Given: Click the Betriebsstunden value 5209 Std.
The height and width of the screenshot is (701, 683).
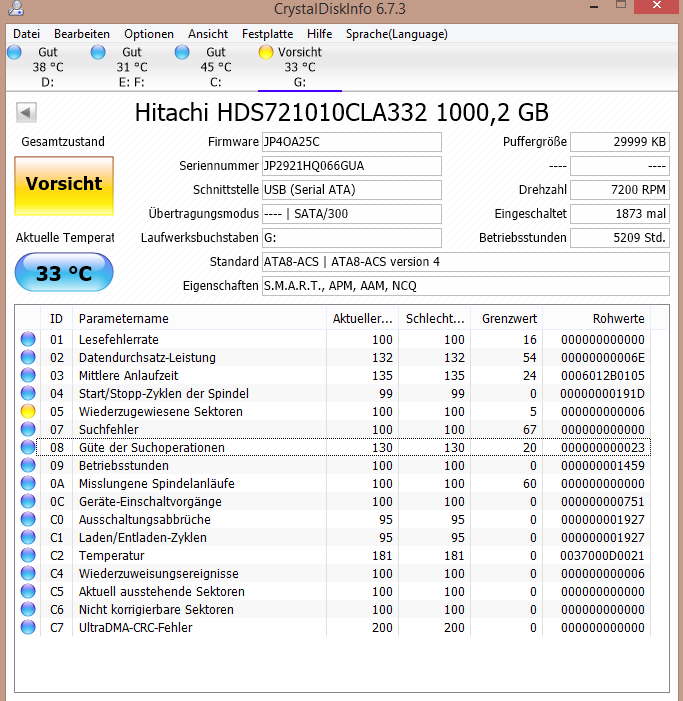Looking at the screenshot, I should (x=620, y=237).
